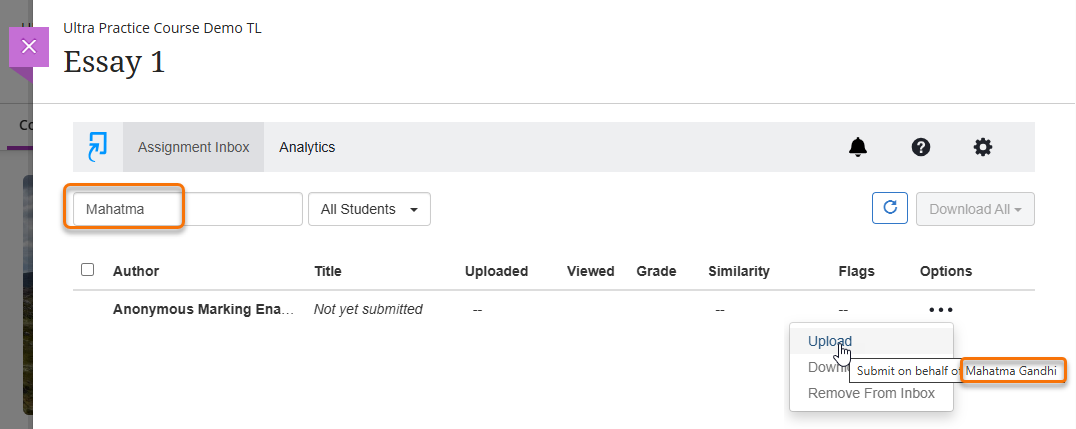
Task: Expand the All Students dropdown
Action: (x=369, y=209)
